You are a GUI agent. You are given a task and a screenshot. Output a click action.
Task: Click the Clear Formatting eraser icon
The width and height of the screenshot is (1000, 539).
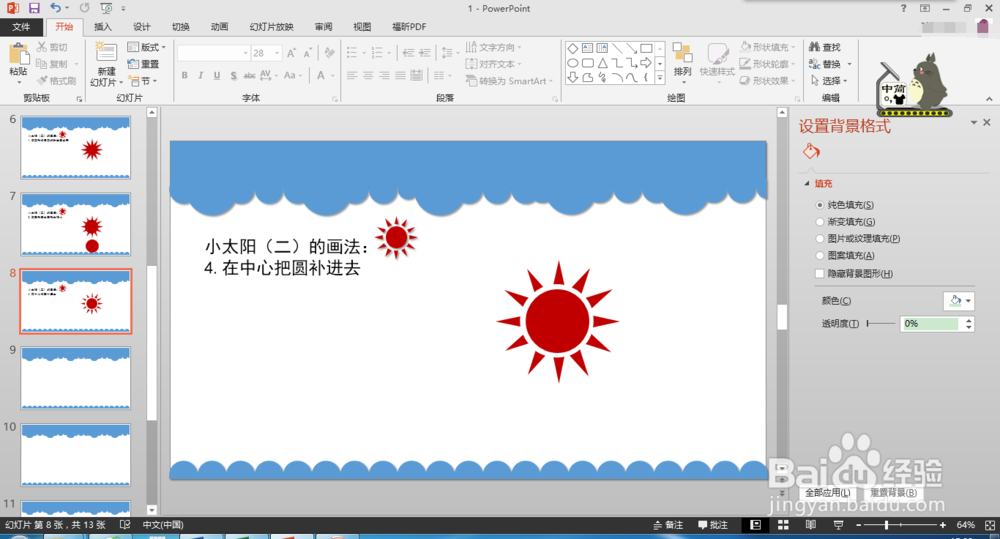(329, 53)
